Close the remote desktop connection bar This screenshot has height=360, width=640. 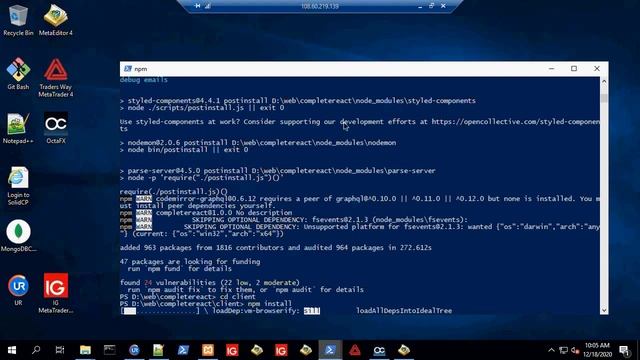(443, 6)
